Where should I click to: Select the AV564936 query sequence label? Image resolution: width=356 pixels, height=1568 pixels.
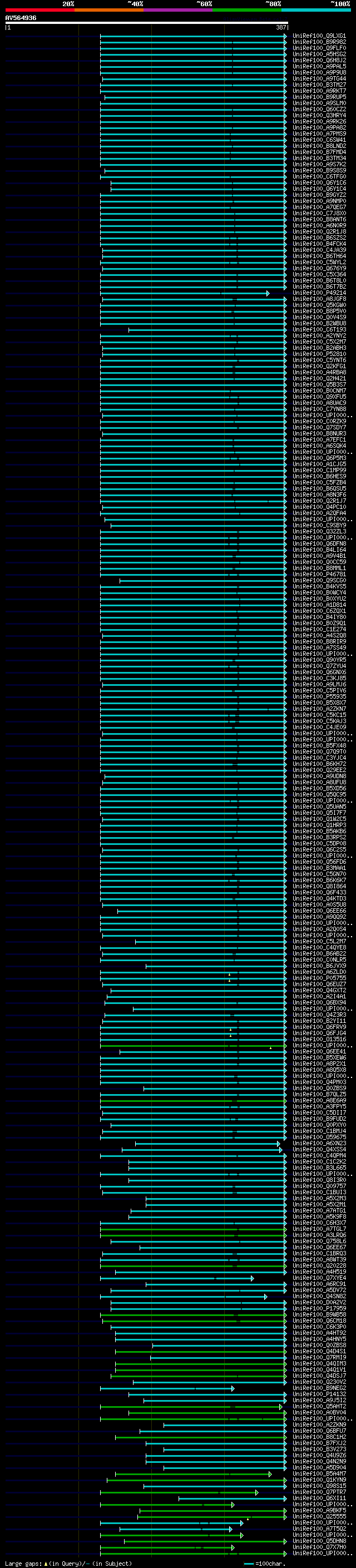pyautogui.click(x=21, y=18)
